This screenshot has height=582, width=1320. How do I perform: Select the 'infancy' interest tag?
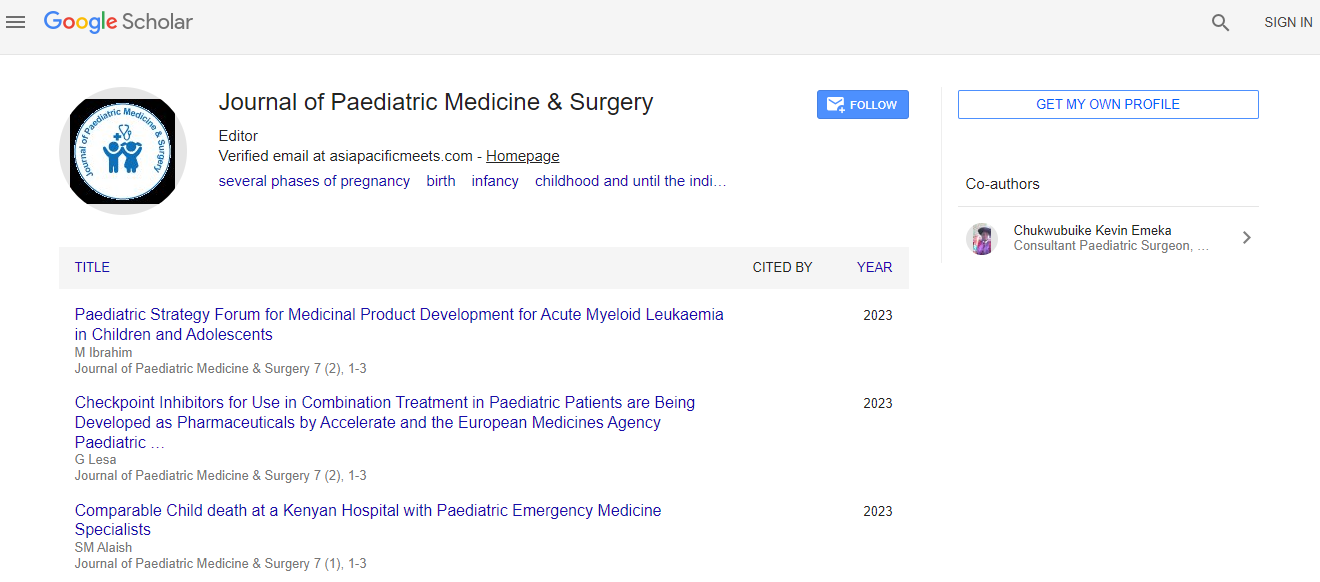coord(495,181)
